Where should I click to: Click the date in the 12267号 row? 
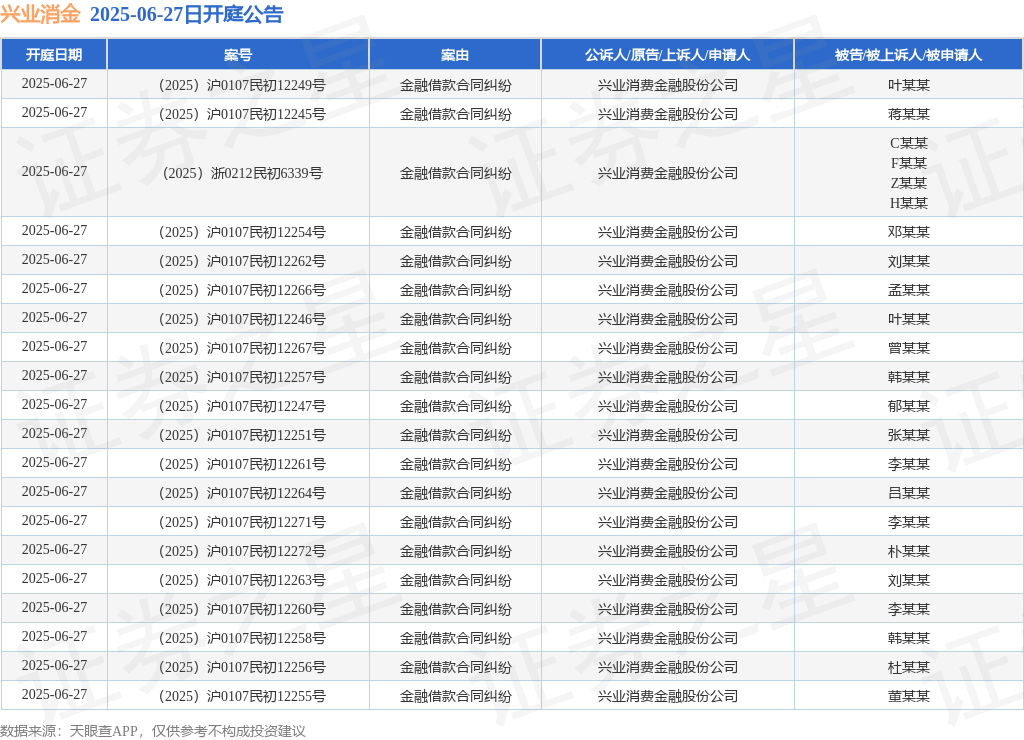point(54,347)
